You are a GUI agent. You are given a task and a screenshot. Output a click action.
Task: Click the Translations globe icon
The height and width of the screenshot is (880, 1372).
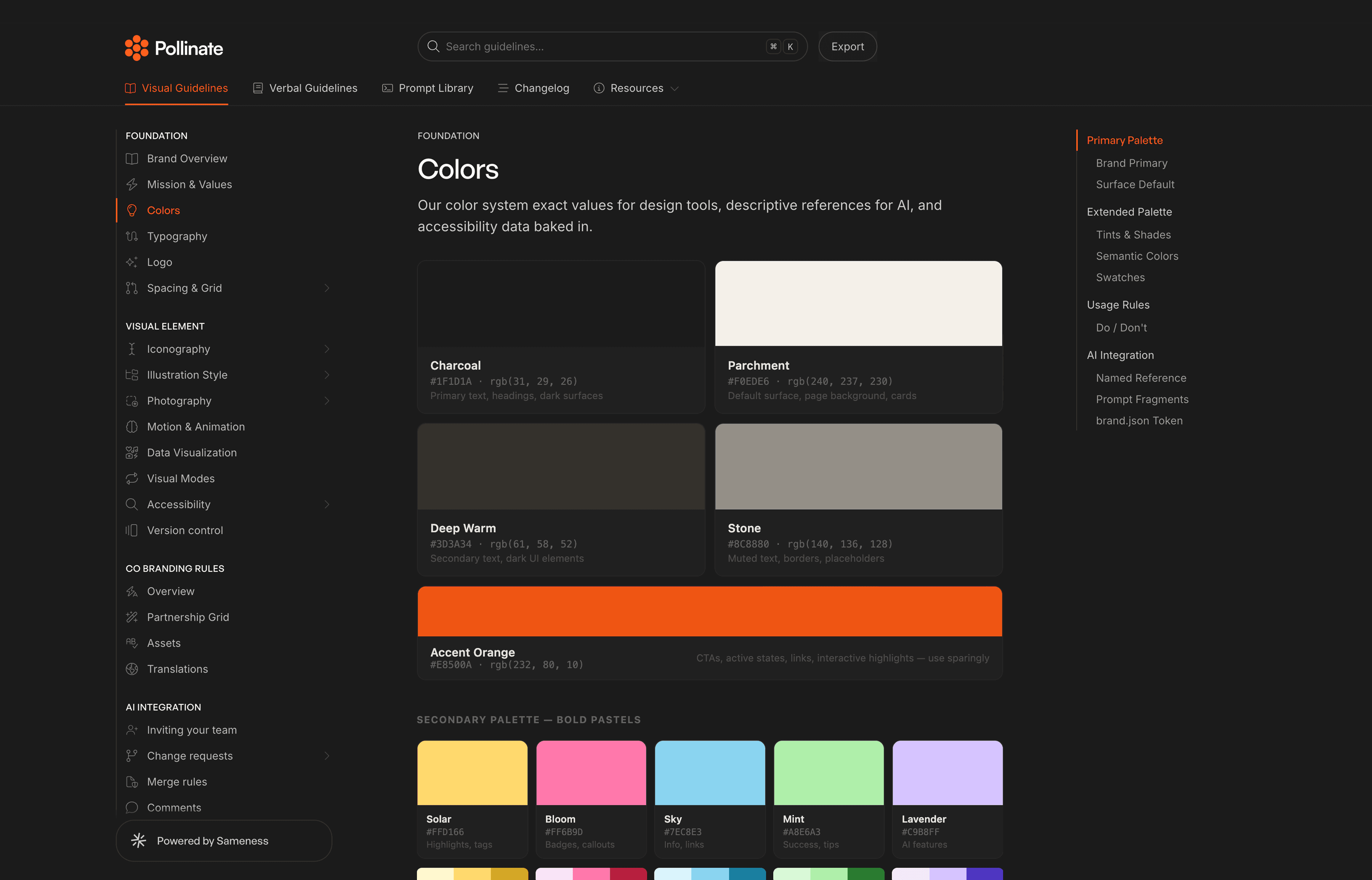132,669
